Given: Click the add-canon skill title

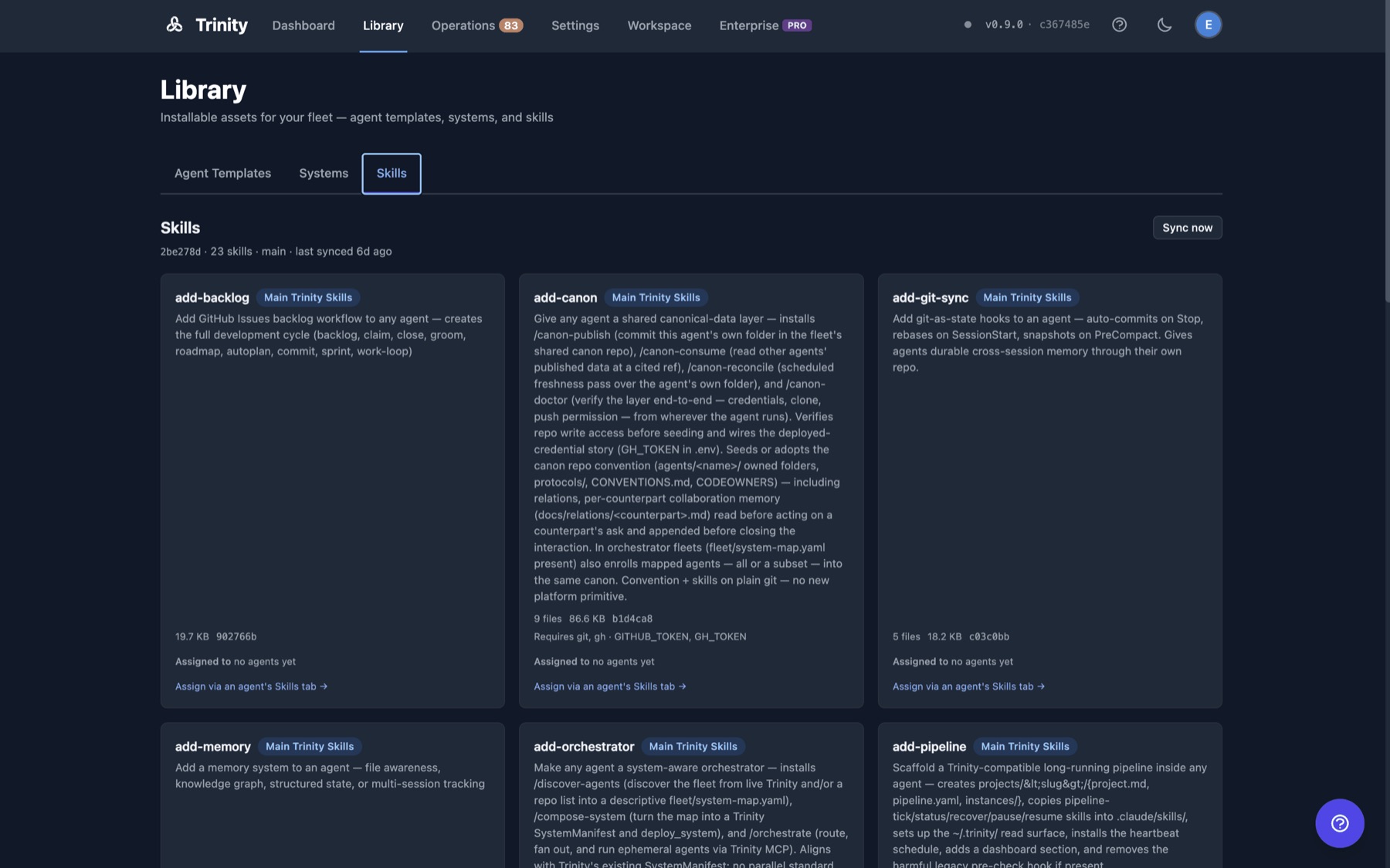Looking at the screenshot, I should pyautogui.click(x=565, y=298).
